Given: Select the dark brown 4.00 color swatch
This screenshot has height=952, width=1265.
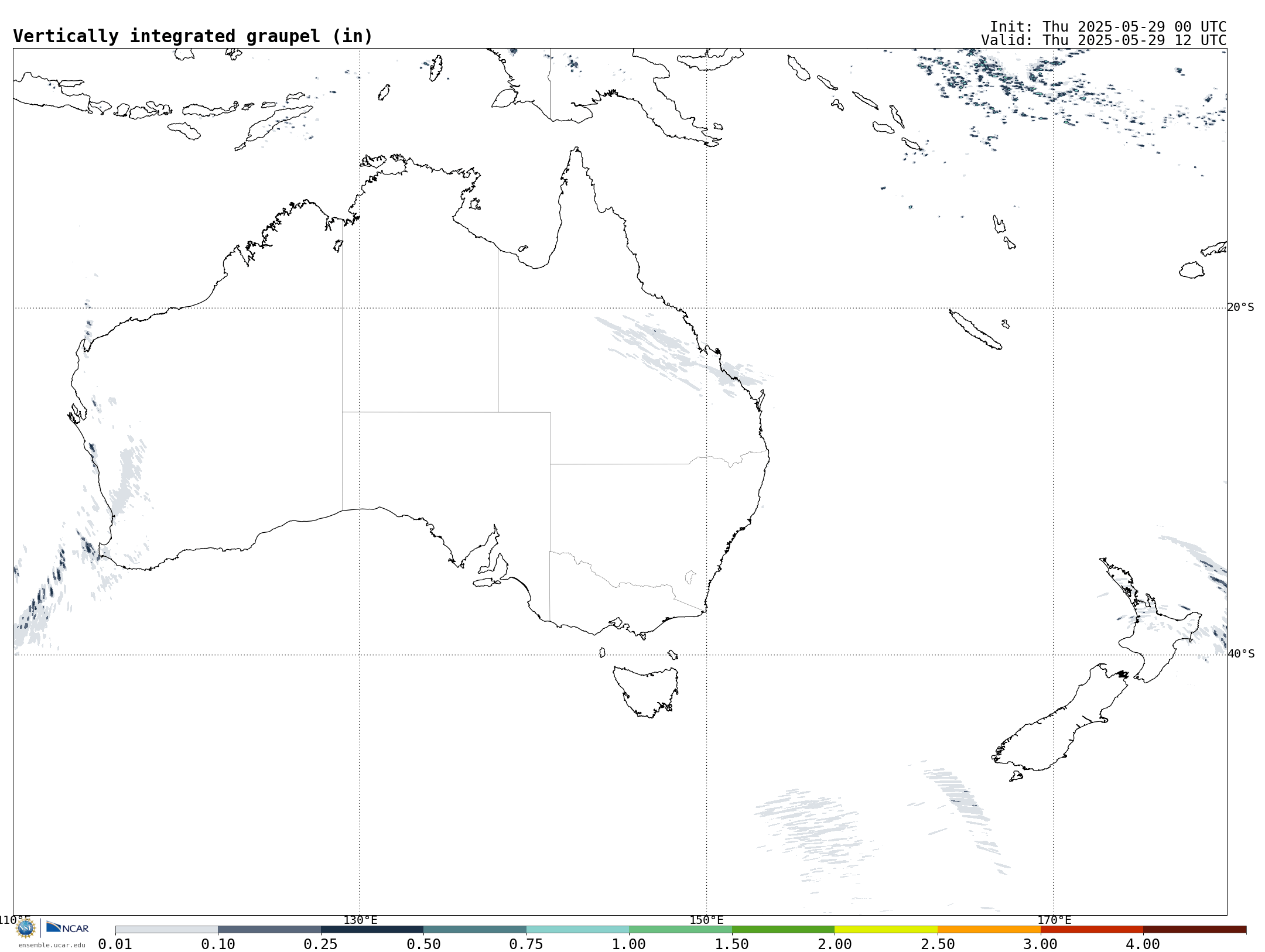Looking at the screenshot, I should coord(1195,930).
